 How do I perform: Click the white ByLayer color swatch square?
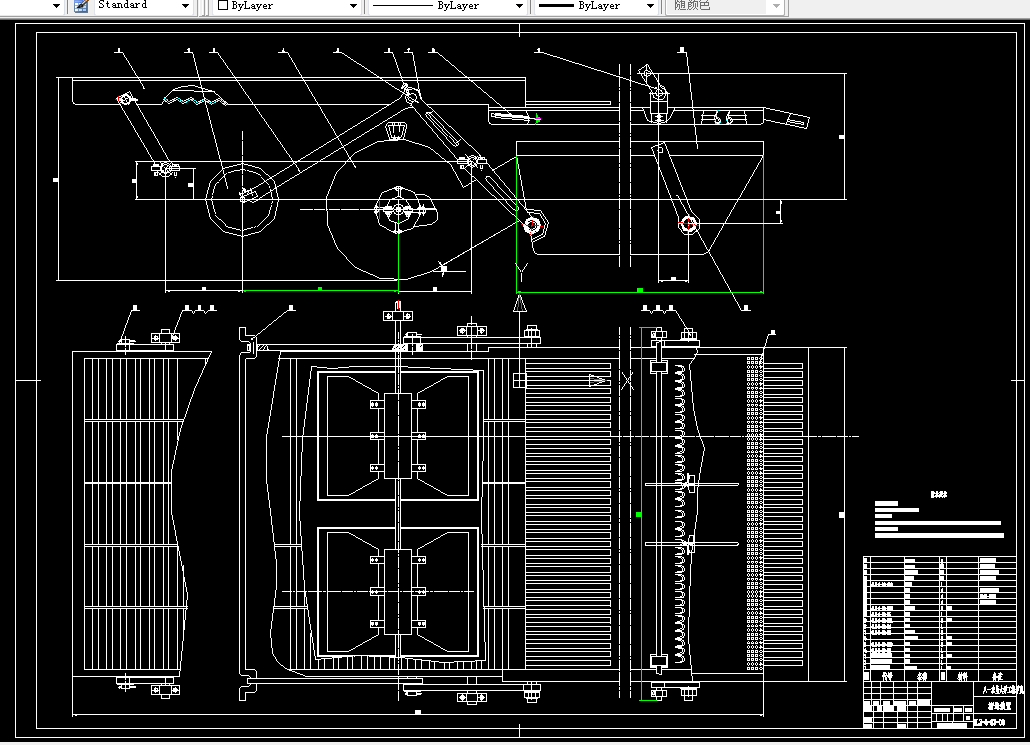223,5
